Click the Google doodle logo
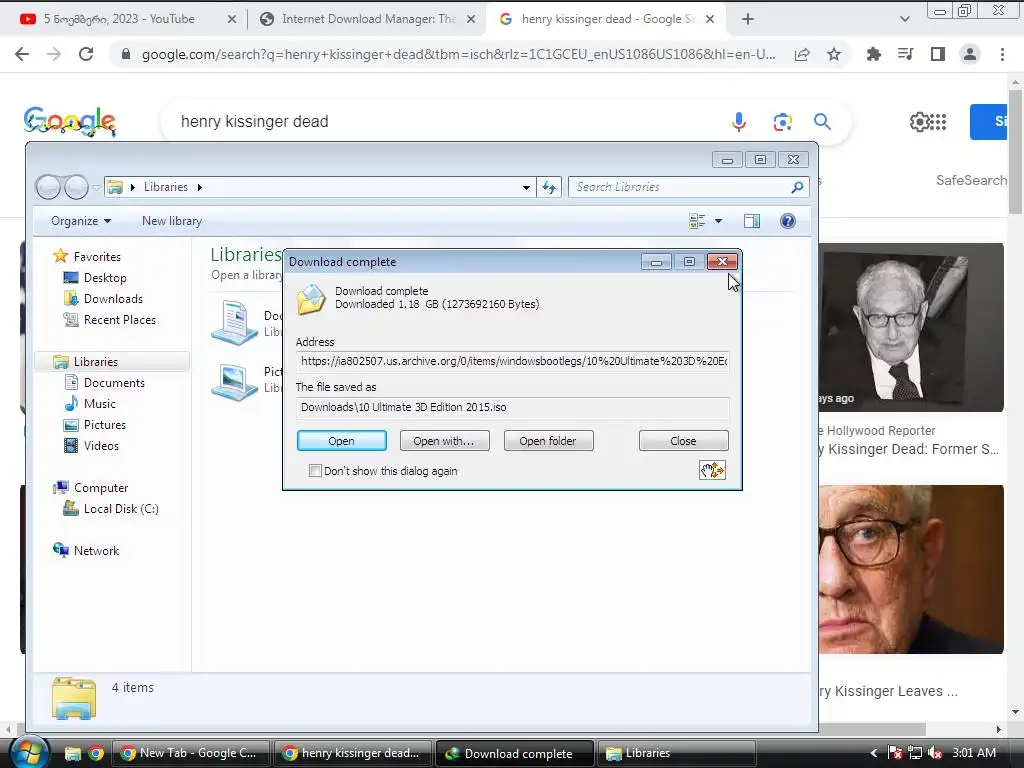Viewport: 1024px width, 768px height. [70, 121]
